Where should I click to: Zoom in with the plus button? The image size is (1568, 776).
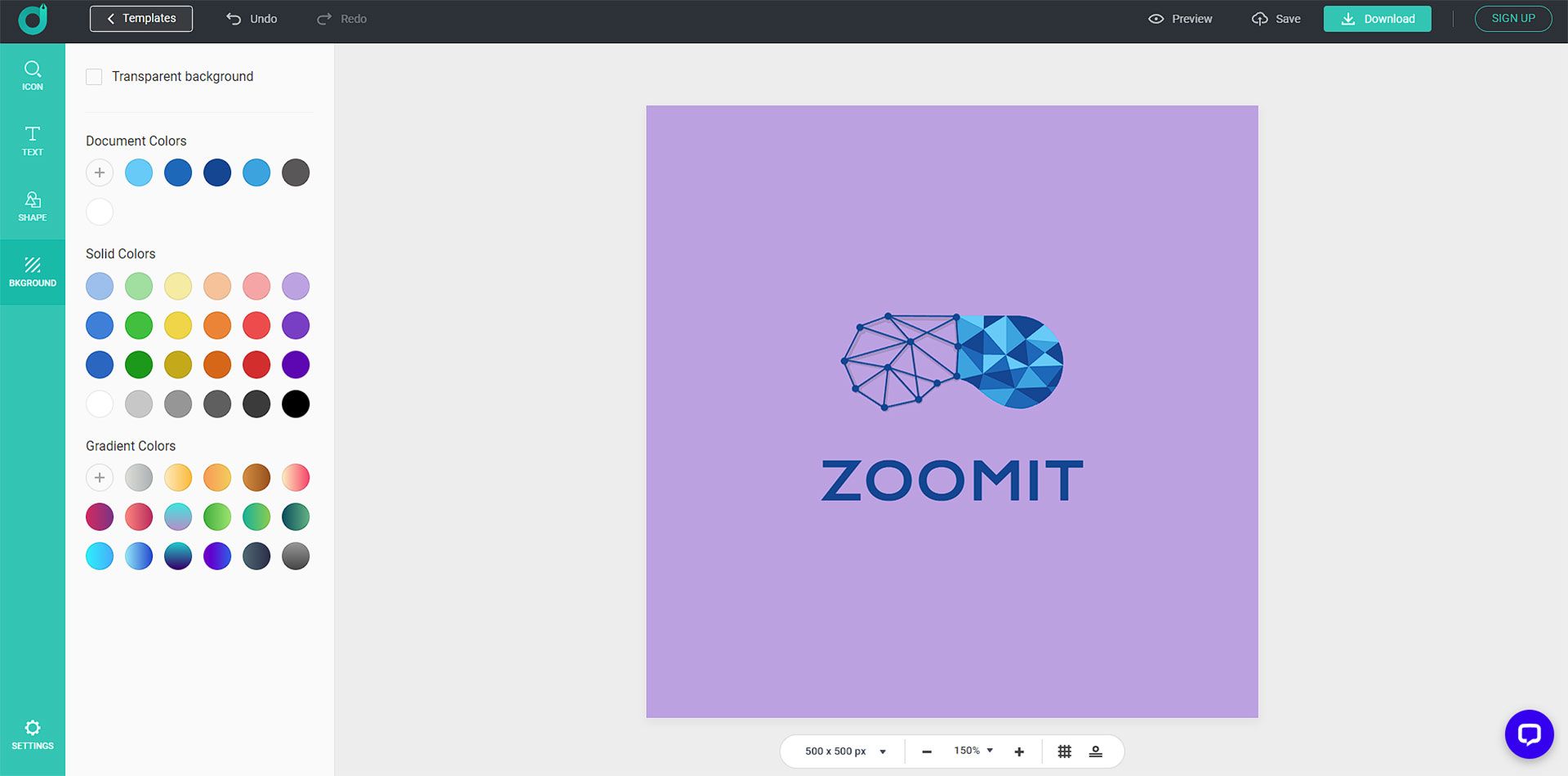click(x=1019, y=751)
